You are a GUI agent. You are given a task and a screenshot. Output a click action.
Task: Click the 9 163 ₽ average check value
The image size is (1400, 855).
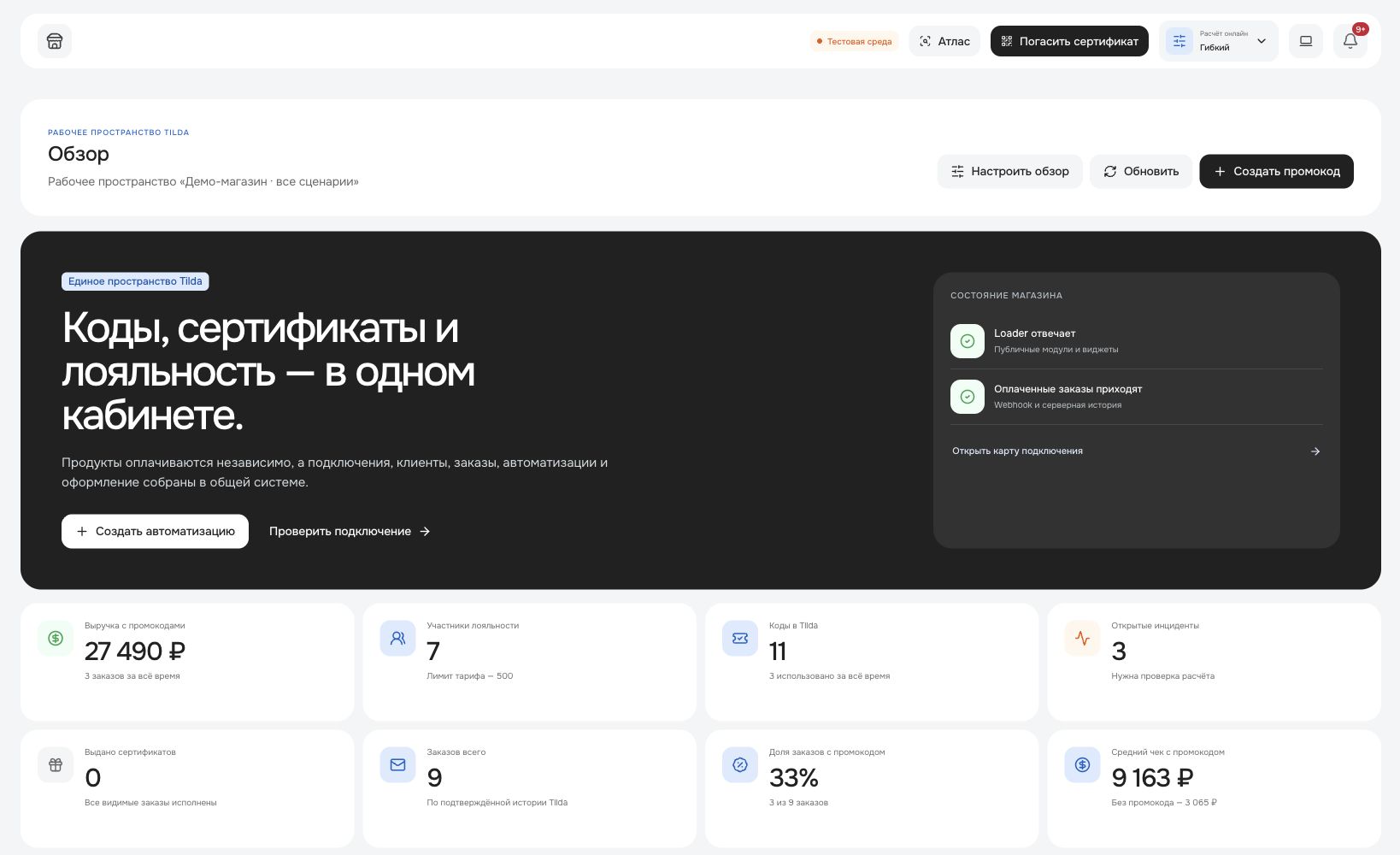click(1152, 778)
